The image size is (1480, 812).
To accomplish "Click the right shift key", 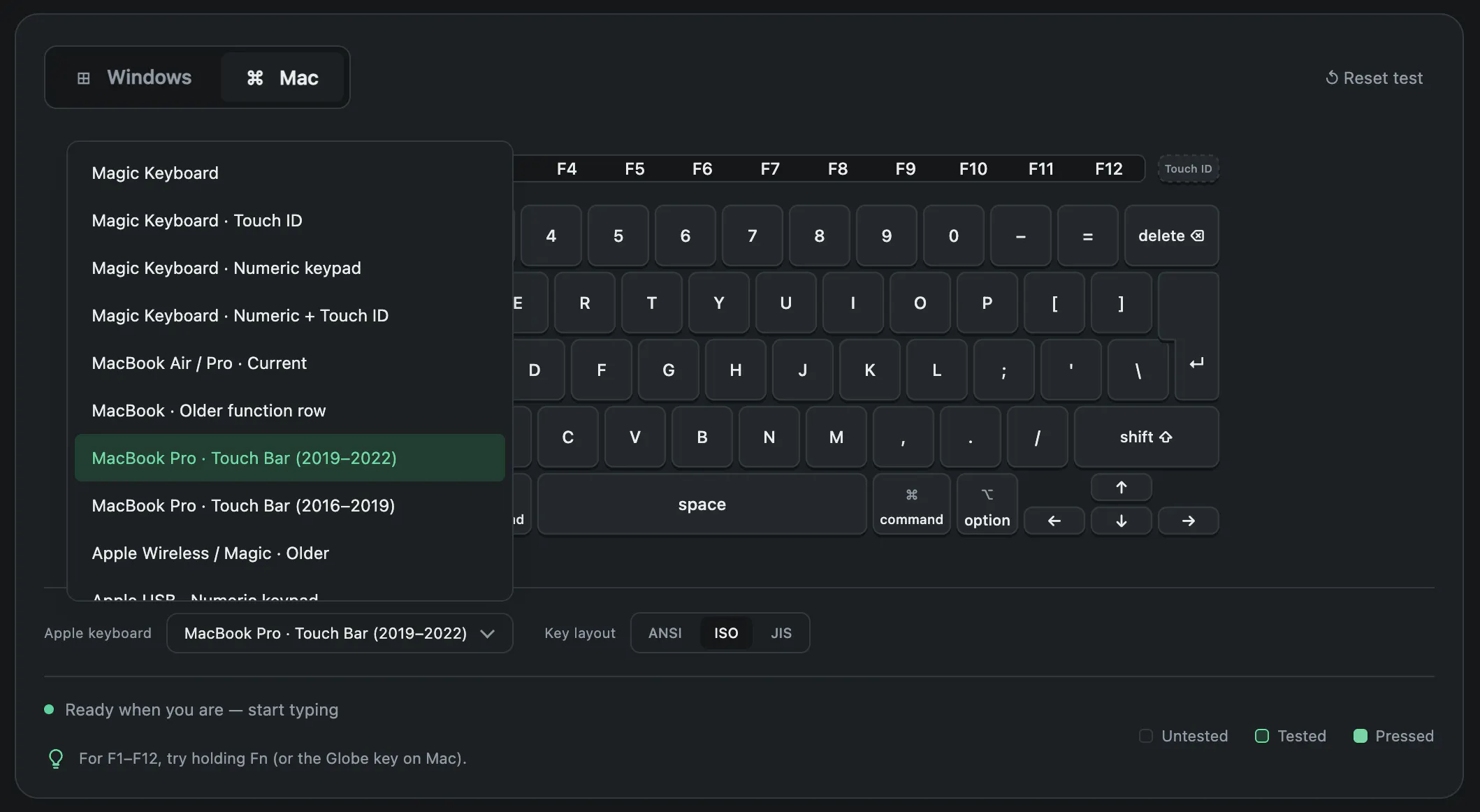I will coord(1146,437).
